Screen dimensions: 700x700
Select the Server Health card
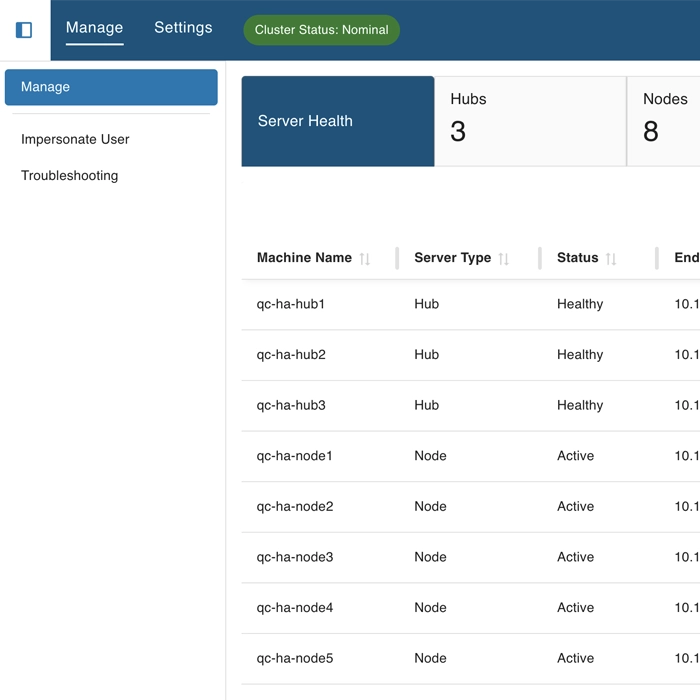click(338, 121)
